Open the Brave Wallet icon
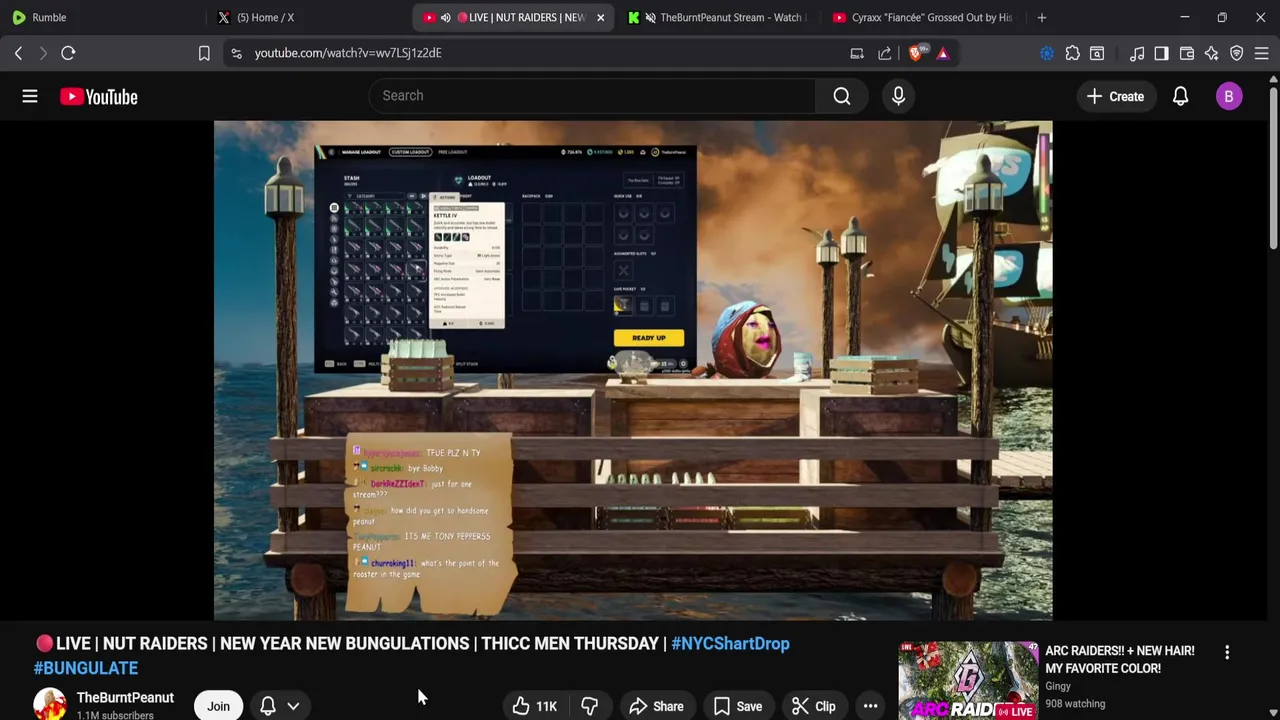Image resolution: width=1280 pixels, height=720 pixels. [1187, 53]
